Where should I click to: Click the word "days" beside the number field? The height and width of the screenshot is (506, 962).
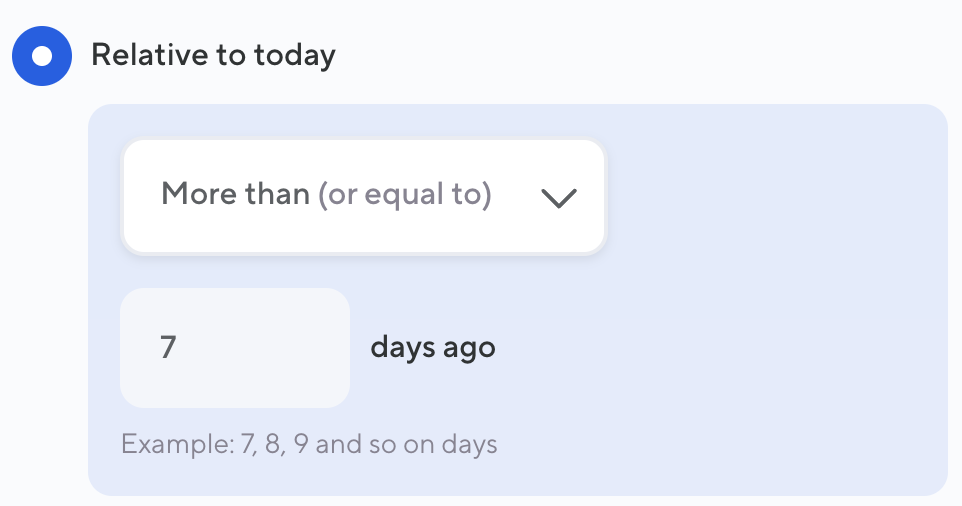pos(404,348)
